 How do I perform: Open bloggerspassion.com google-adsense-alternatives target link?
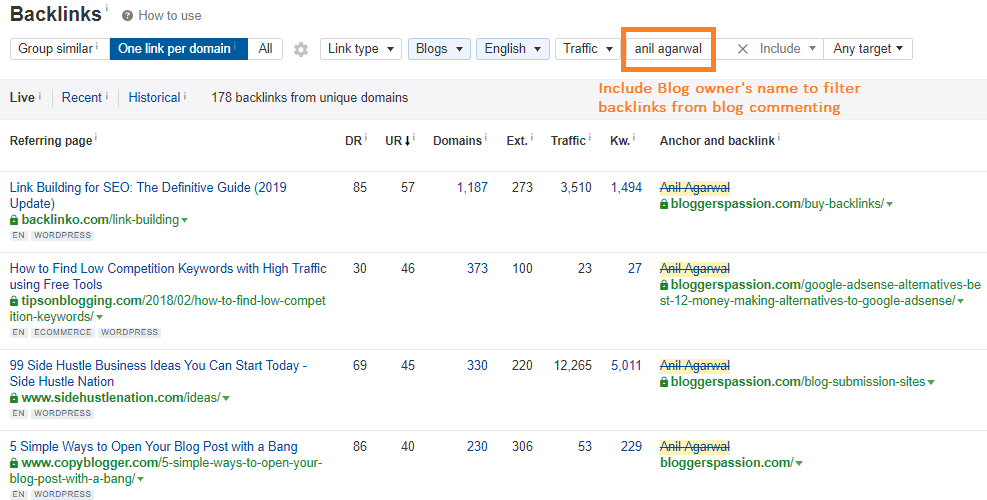click(820, 293)
